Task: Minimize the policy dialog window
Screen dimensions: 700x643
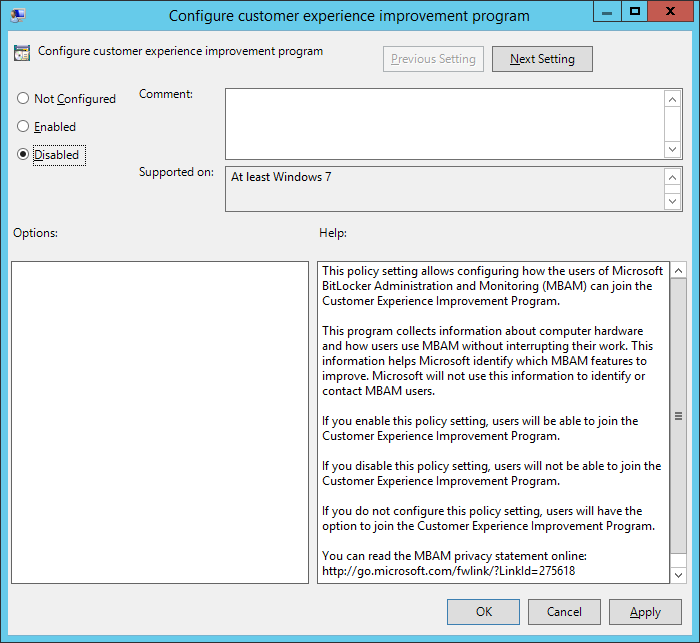Action: tap(607, 12)
